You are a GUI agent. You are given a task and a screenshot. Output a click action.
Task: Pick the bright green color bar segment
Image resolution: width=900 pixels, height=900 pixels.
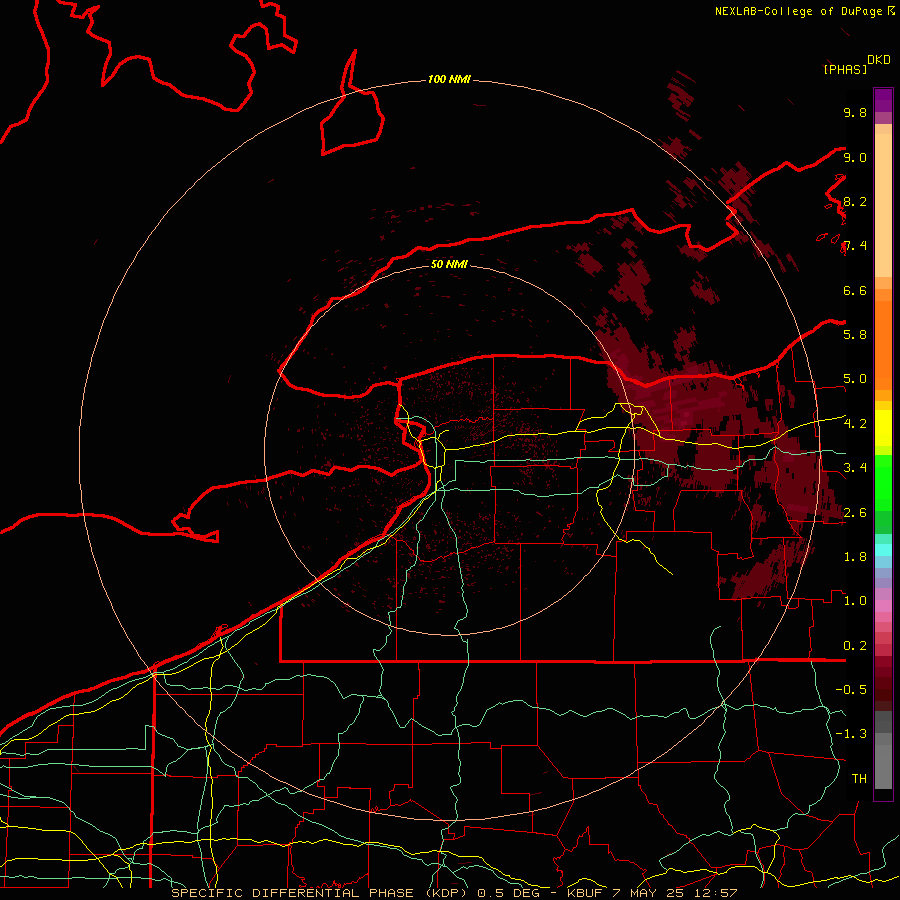coord(883,483)
